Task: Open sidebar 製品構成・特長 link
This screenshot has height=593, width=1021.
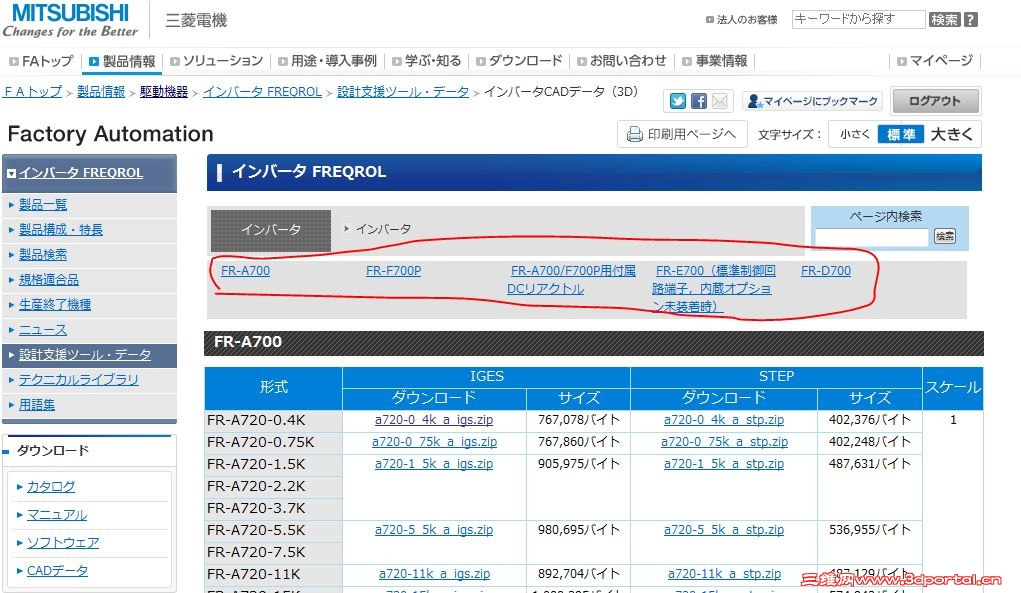Action: 61,230
